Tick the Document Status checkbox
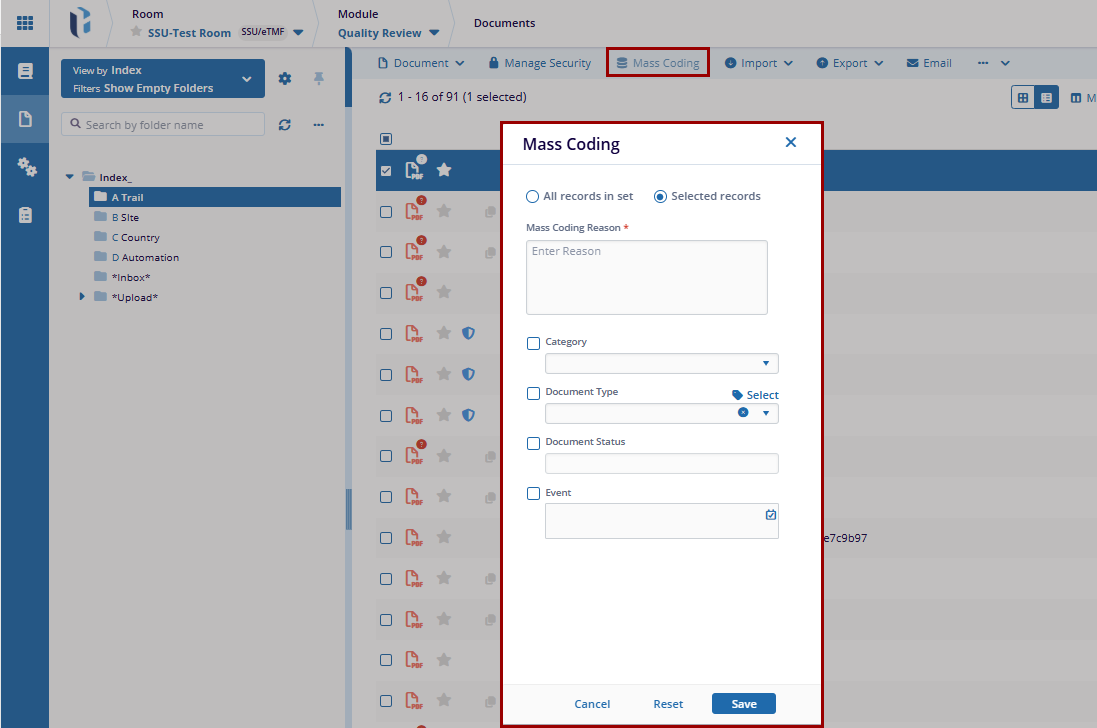 point(534,444)
